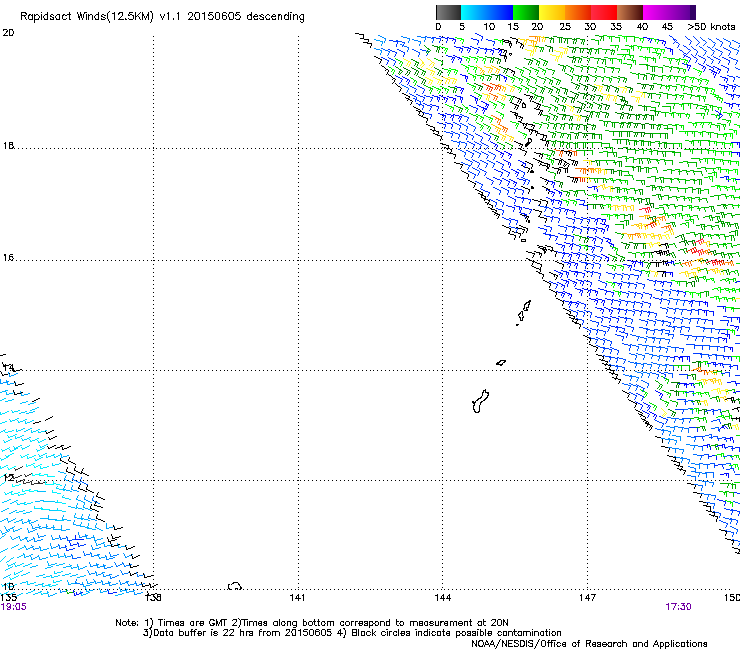
Task: Click the '>50 knots' legend label
Action: [x=711, y=27]
